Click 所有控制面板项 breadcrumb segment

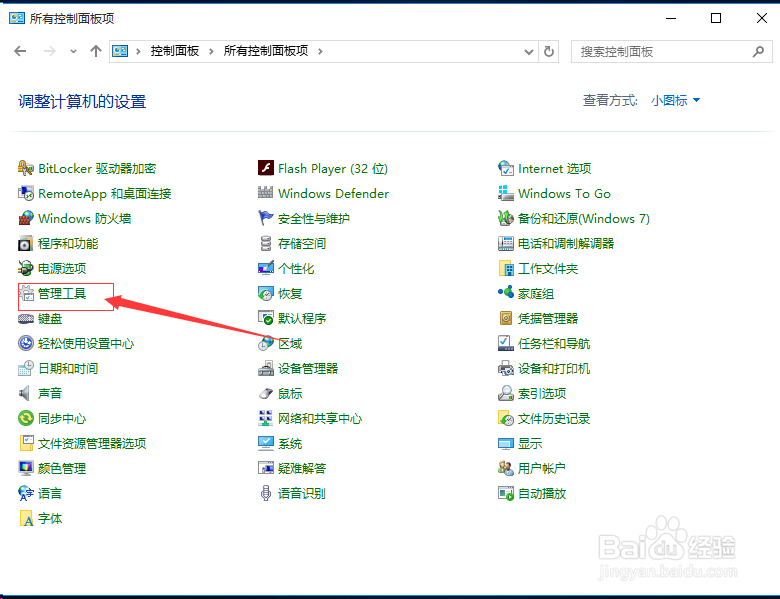click(x=266, y=51)
